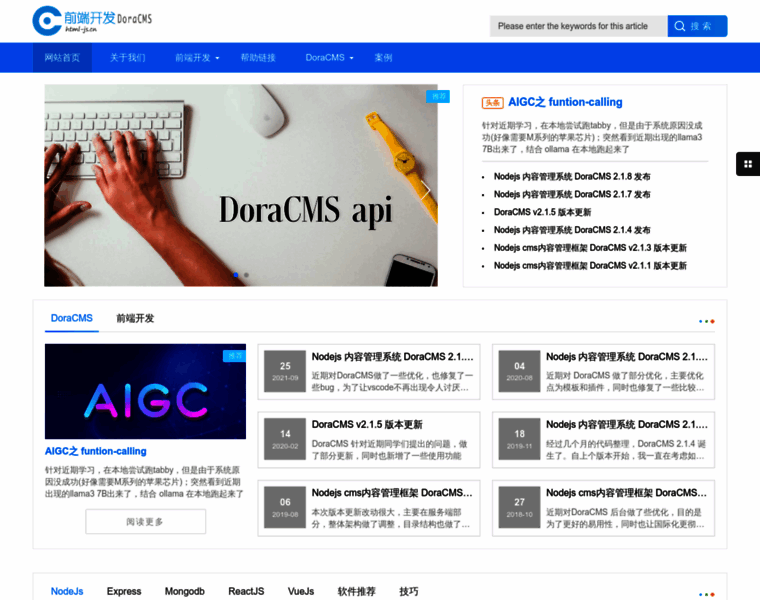760x600 pixels.
Task: Switch to the 软件推荐 tab
Action: click(357, 591)
